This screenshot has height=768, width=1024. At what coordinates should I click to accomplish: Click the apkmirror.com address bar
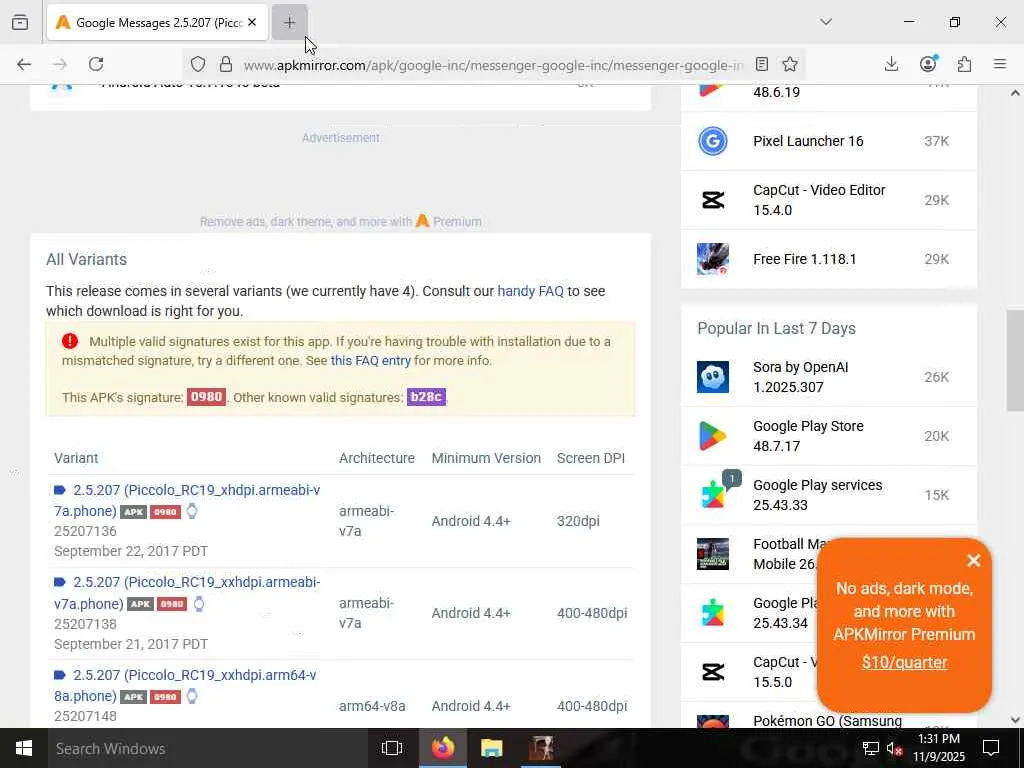pyautogui.click(x=493, y=65)
